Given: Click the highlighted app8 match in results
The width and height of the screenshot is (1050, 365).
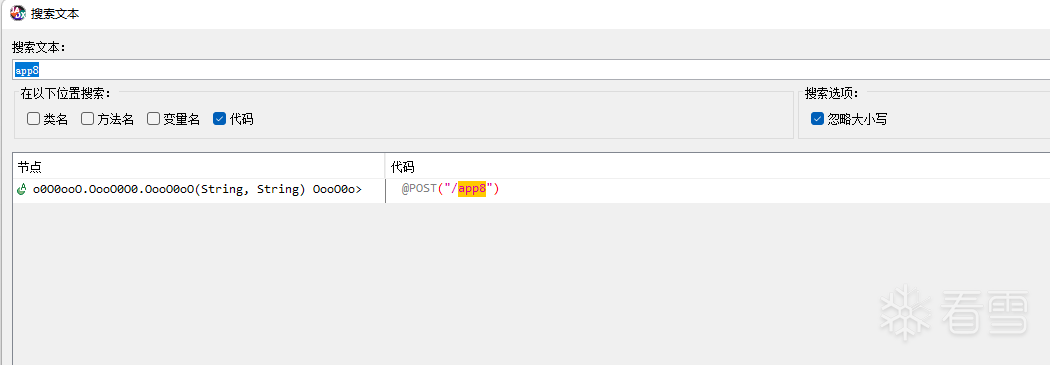Looking at the screenshot, I should [x=471, y=190].
